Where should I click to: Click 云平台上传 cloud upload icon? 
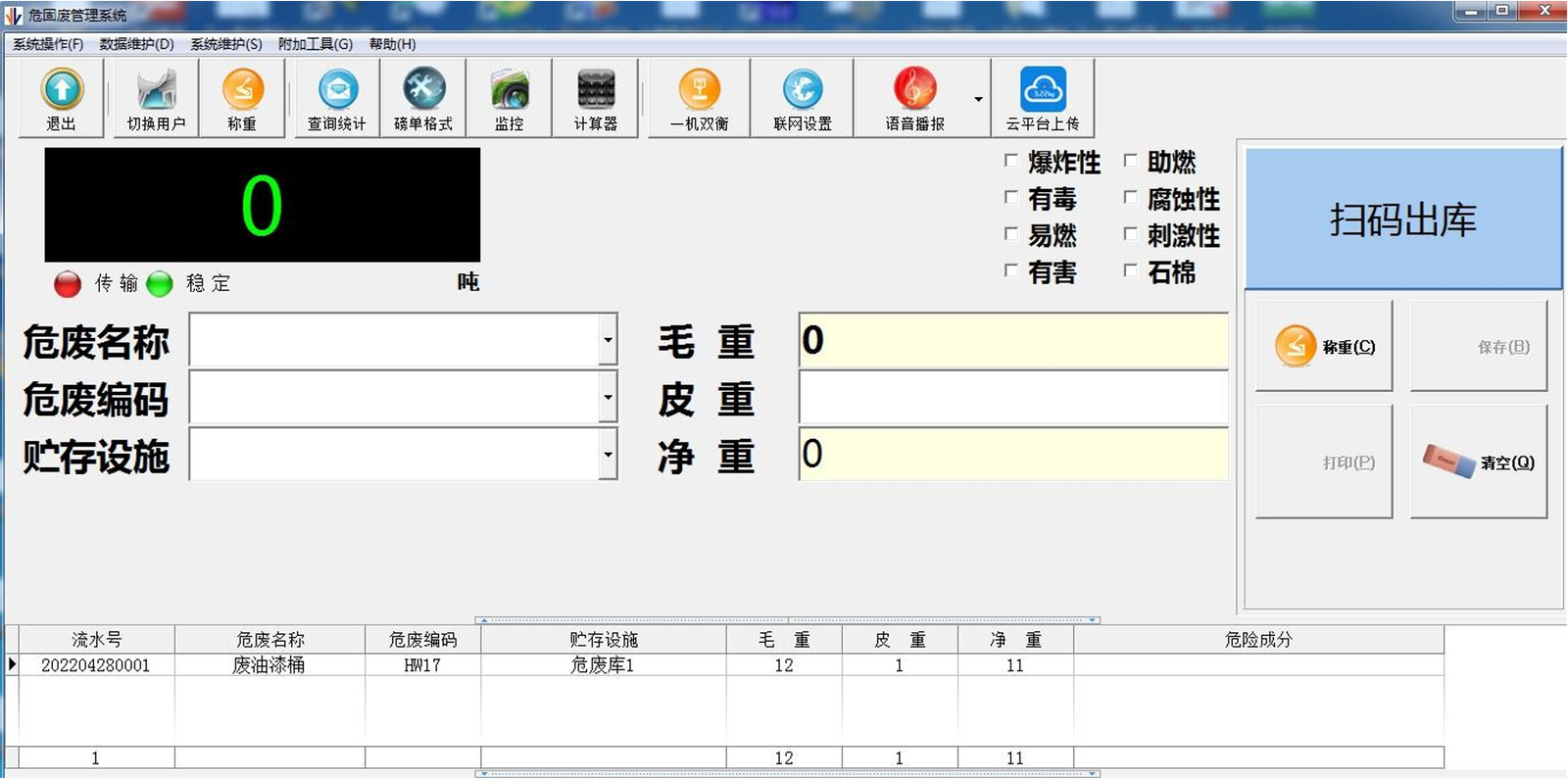[x=1043, y=98]
